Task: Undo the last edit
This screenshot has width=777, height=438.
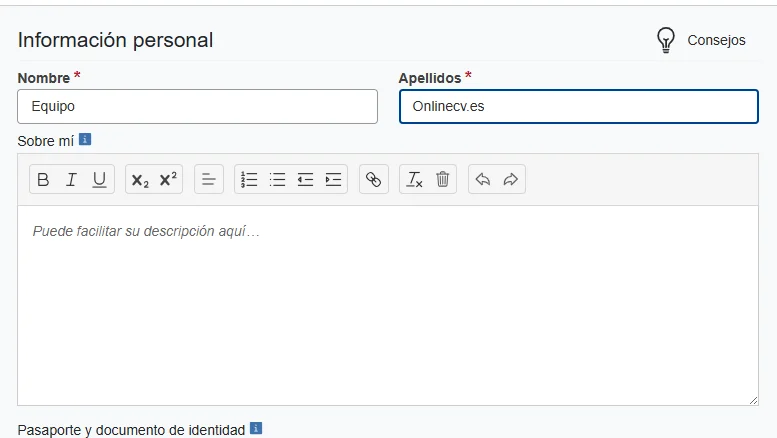Action: [x=483, y=179]
